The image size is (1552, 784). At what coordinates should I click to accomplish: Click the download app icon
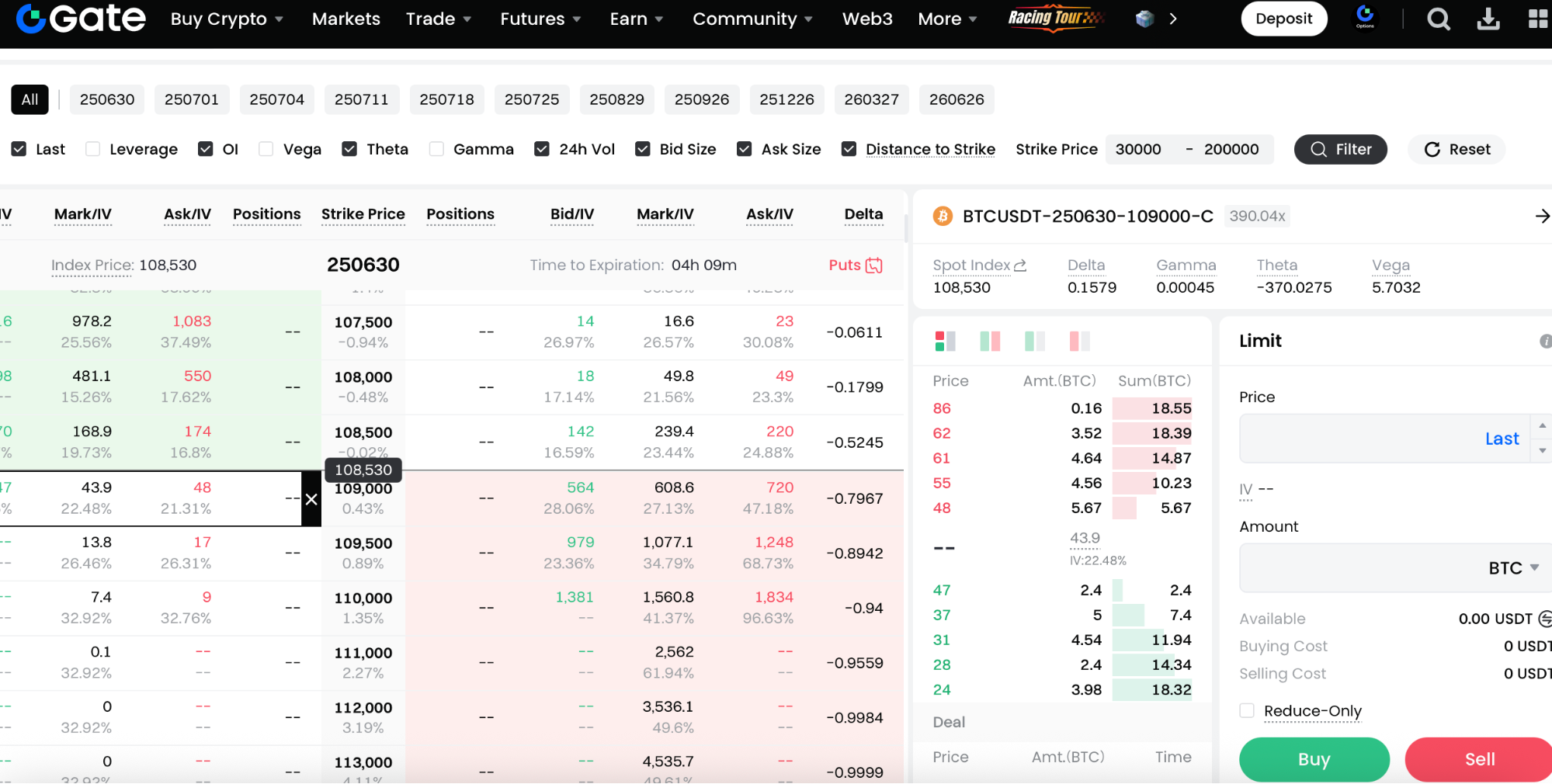click(x=1488, y=19)
